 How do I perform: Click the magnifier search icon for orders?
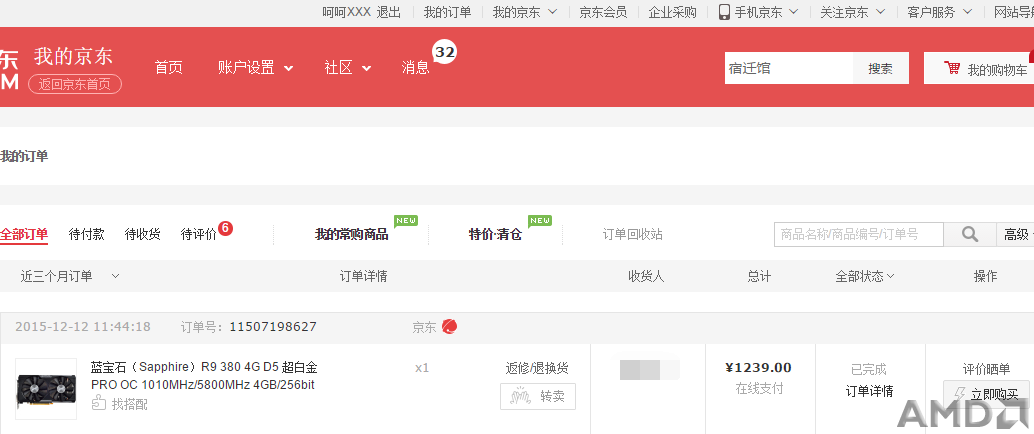click(969, 234)
